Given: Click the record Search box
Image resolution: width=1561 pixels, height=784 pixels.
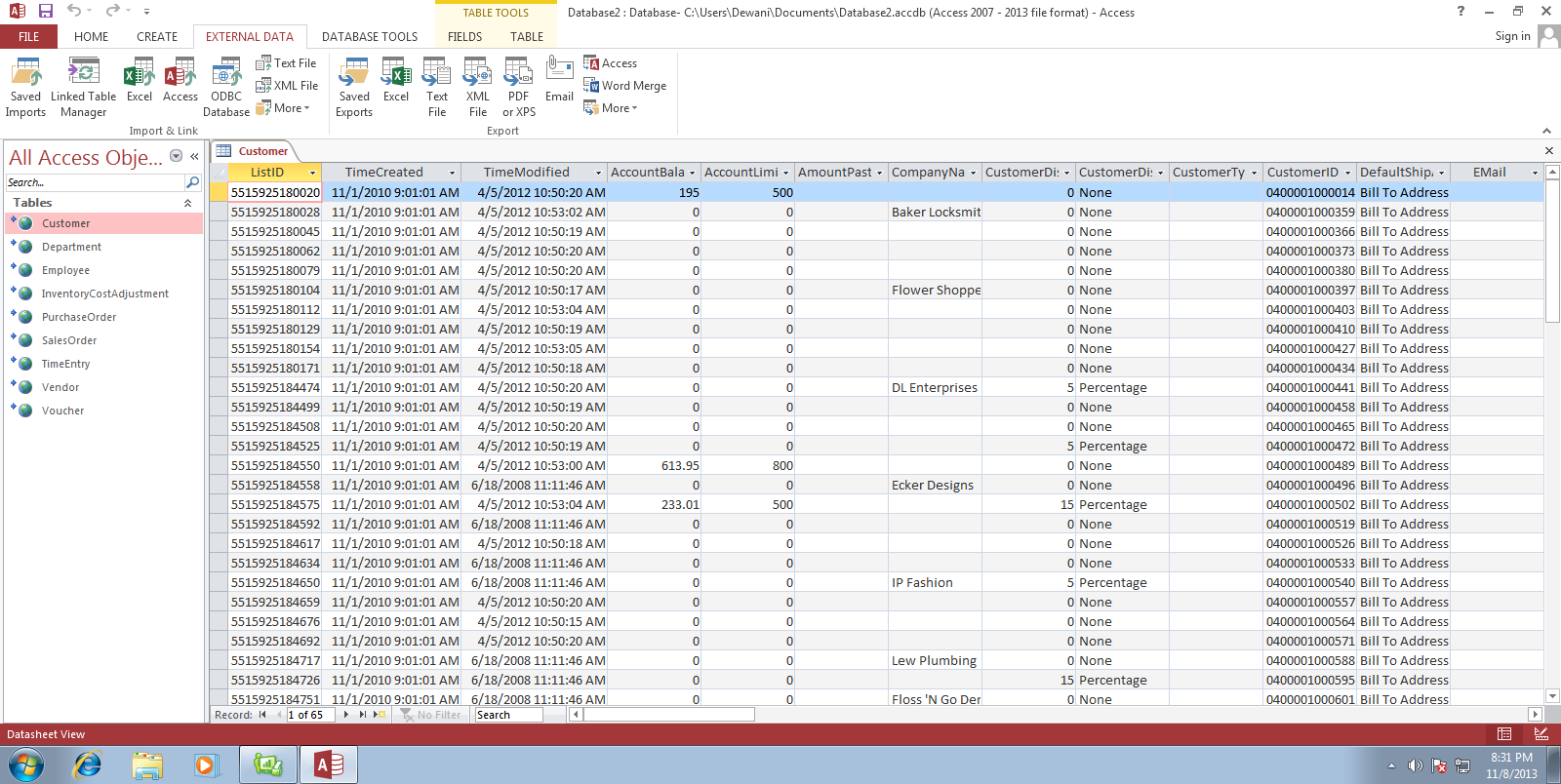Looking at the screenshot, I should 508,715.
